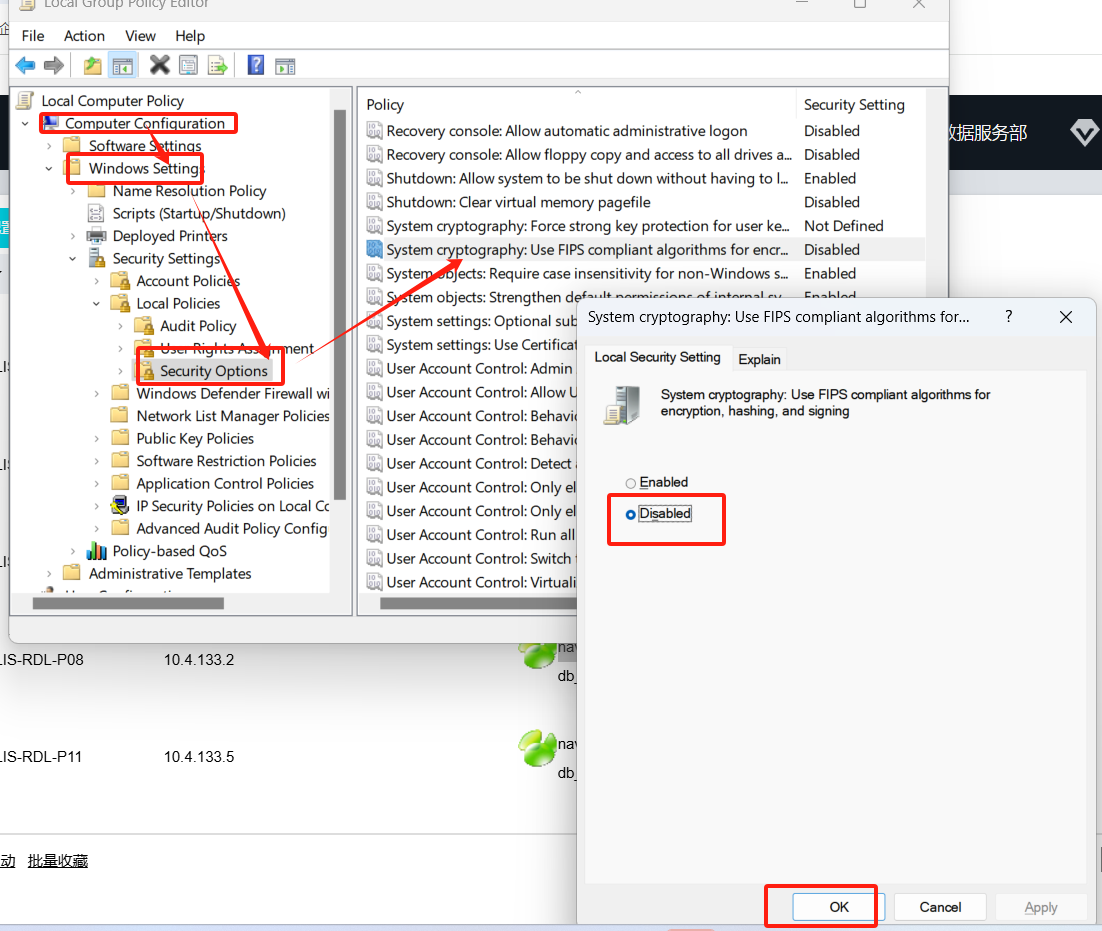This screenshot has height=931, width=1102.
Task: Click the disabled Apply button
Action: pyautogui.click(x=1041, y=907)
